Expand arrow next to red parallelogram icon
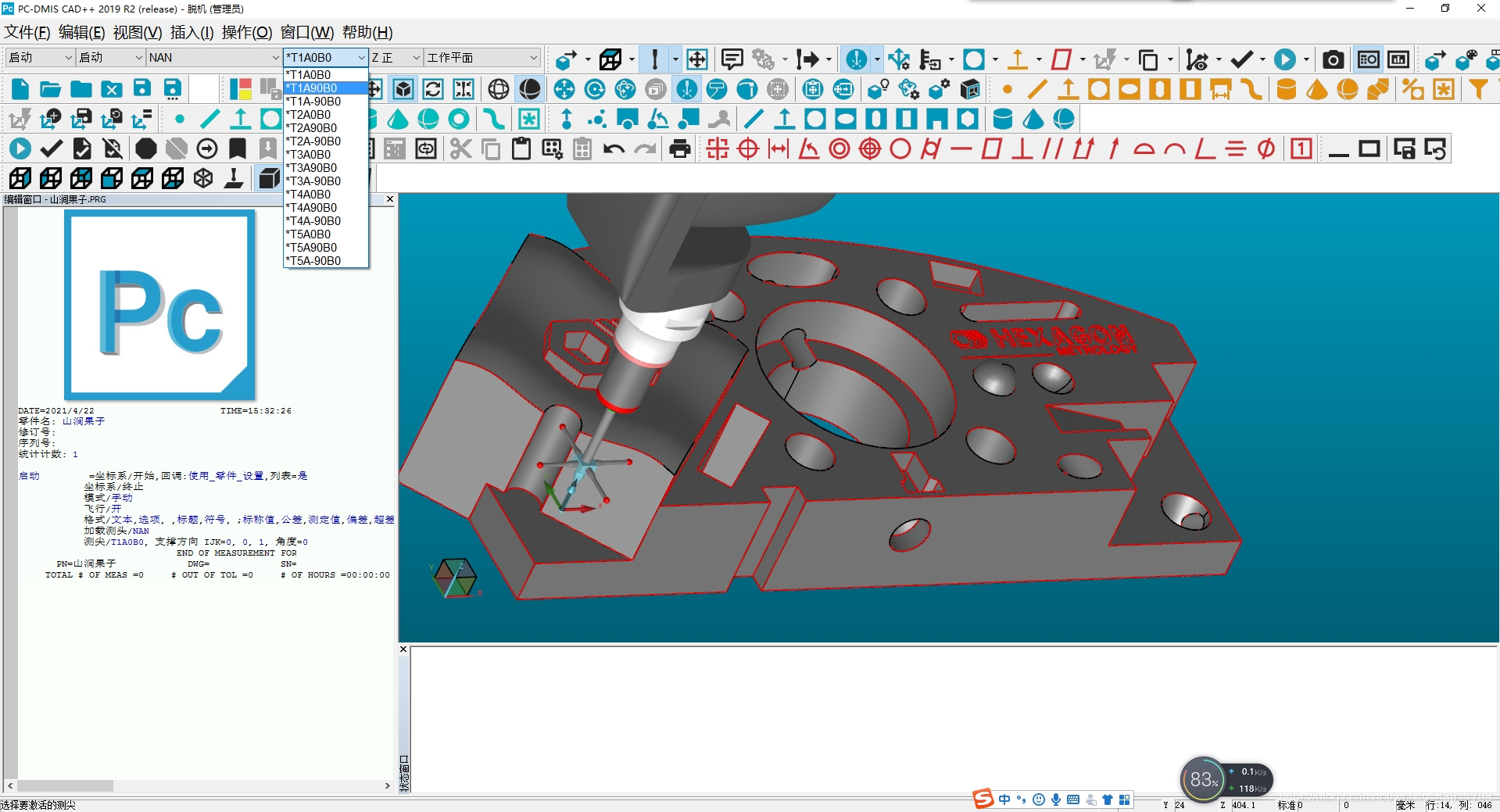1500x812 pixels. [x=1083, y=59]
